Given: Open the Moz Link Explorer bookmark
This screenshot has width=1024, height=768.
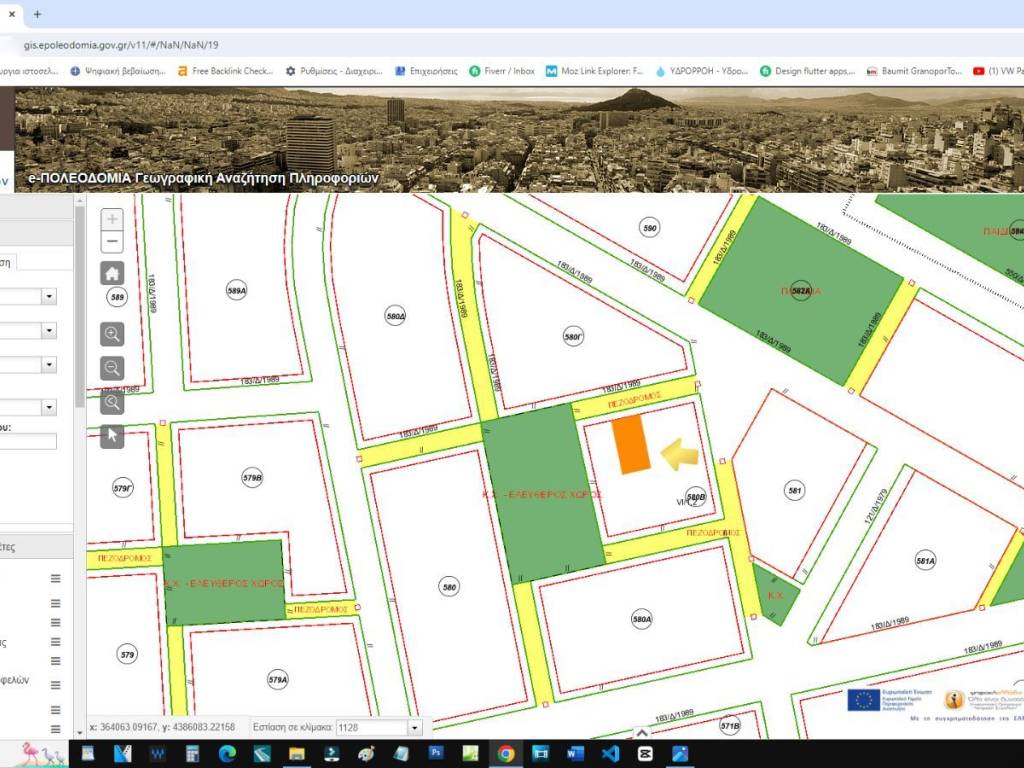Looking at the screenshot, I should tap(594, 71).
